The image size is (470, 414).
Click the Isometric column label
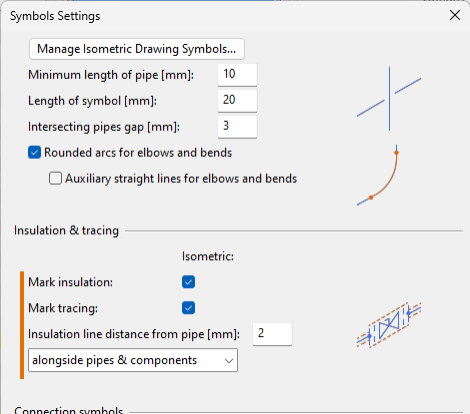[x=208, y=256]
